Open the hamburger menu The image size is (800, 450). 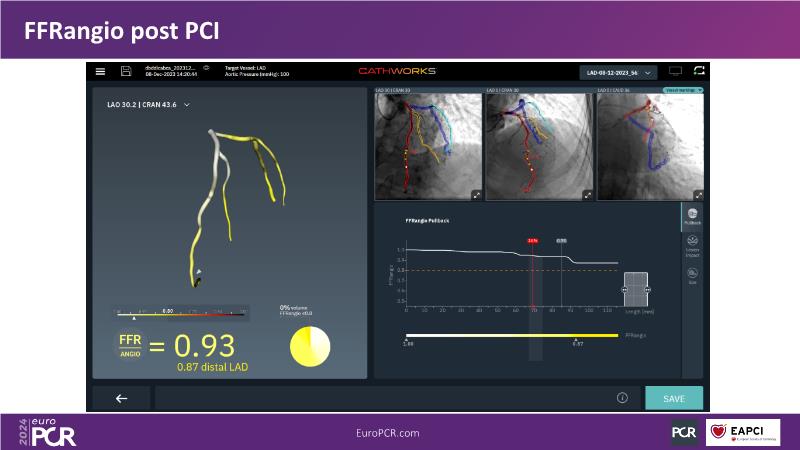click(100, 71)
